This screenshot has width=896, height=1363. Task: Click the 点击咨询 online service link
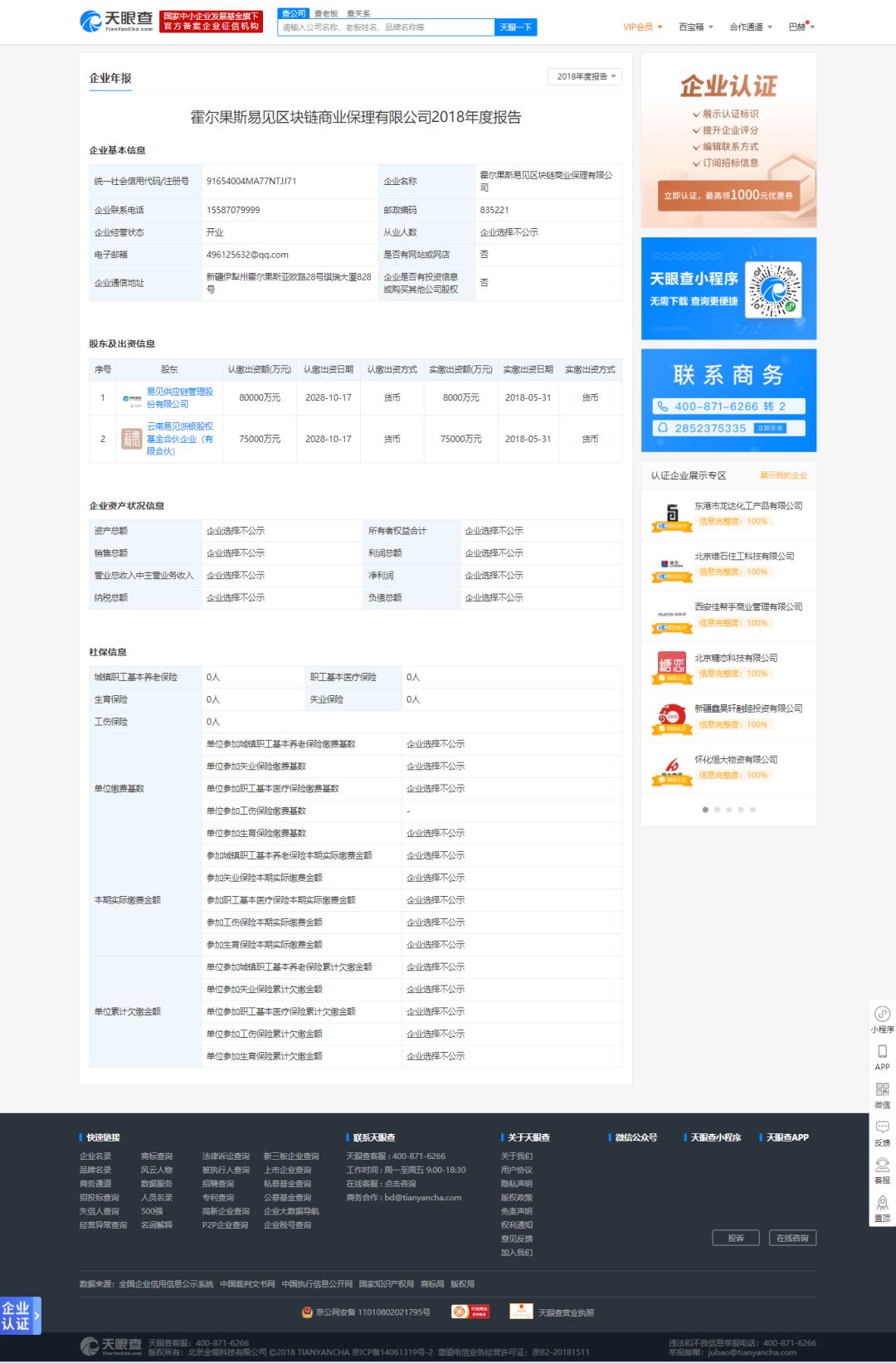coord(401,1184)
